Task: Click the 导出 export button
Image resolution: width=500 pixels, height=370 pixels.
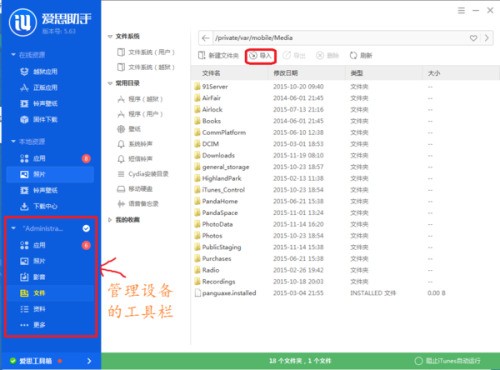Action: [294, 55]
